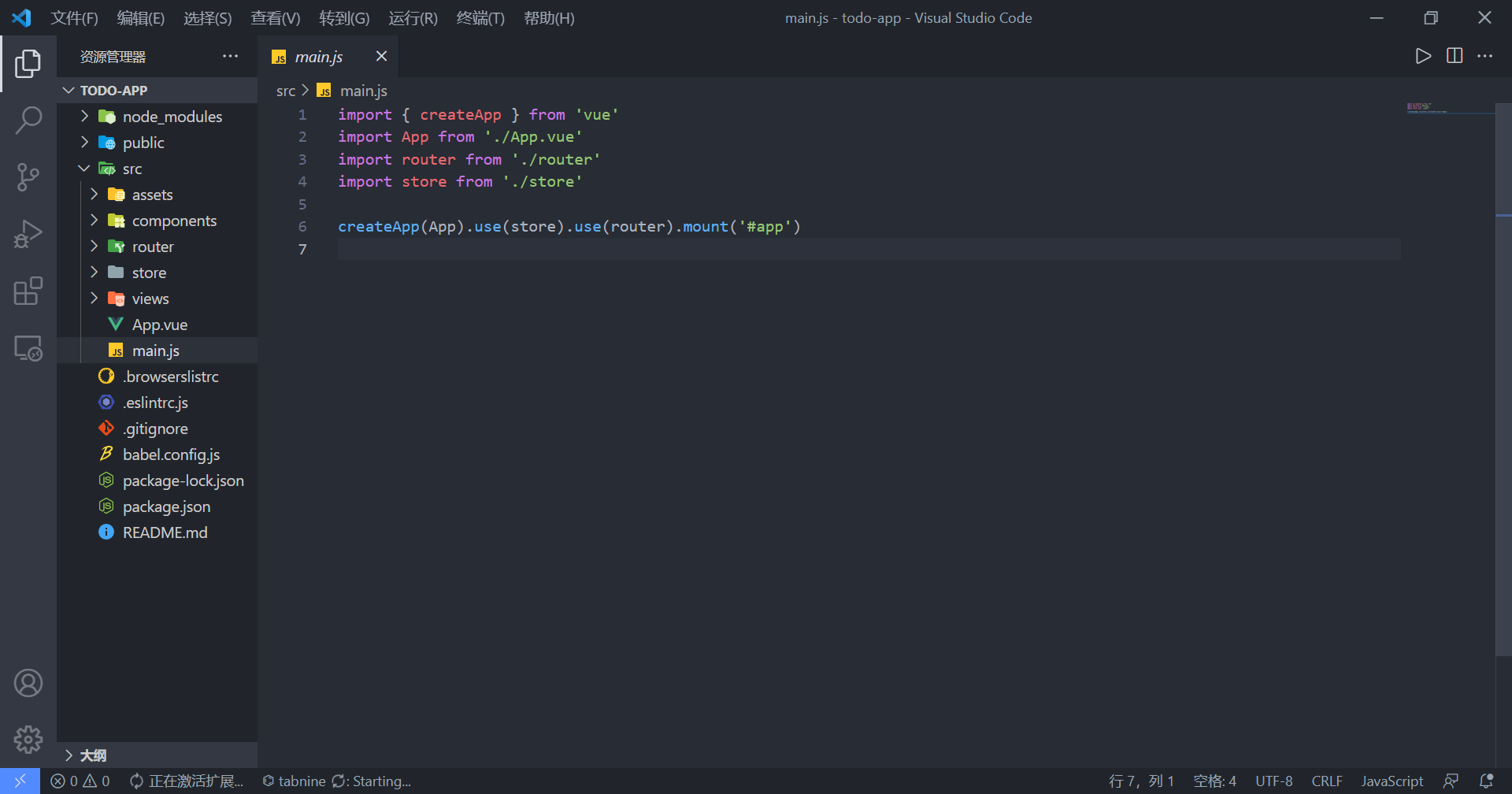Change end of line sequence CRLF
Image resolution: width=1512 pixels, height=794 pixels.
tap(1327, 781)
